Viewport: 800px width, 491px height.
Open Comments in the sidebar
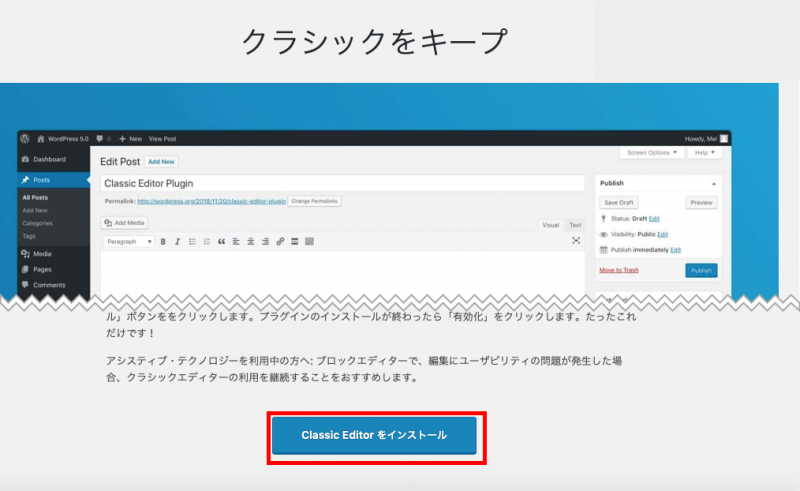pos(49,285)
